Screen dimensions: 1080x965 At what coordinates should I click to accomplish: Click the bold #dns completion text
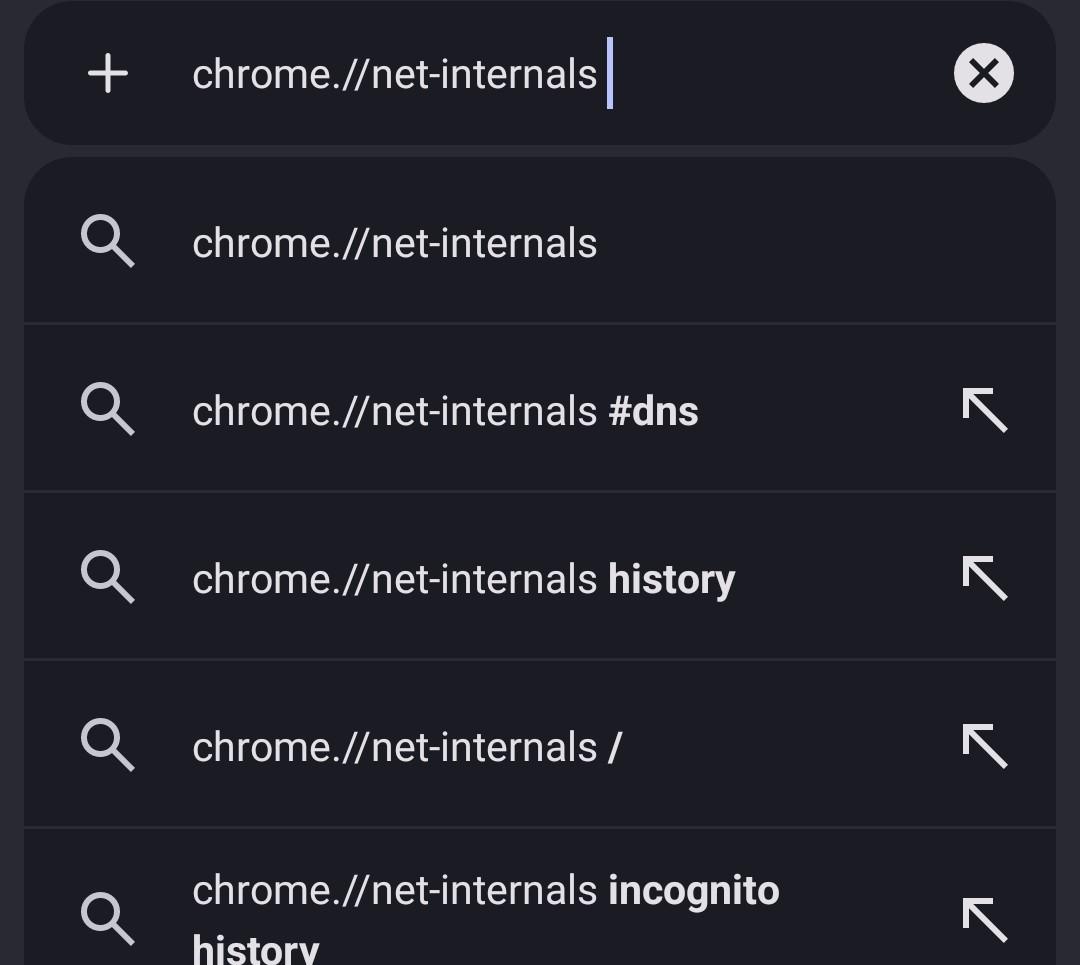click(654, 412)
